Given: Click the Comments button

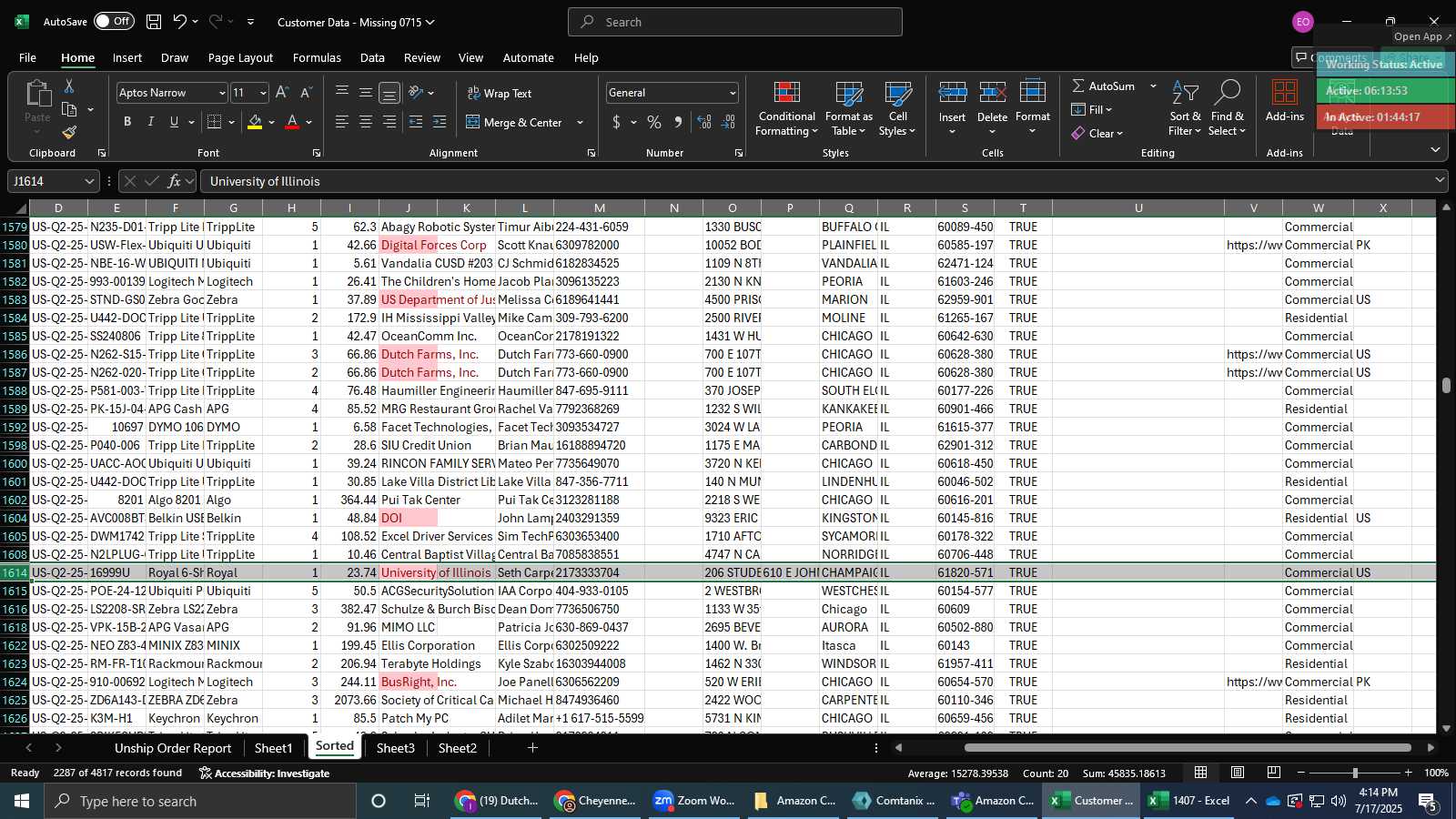Looking at the screenshot, I should point(1332,57).
